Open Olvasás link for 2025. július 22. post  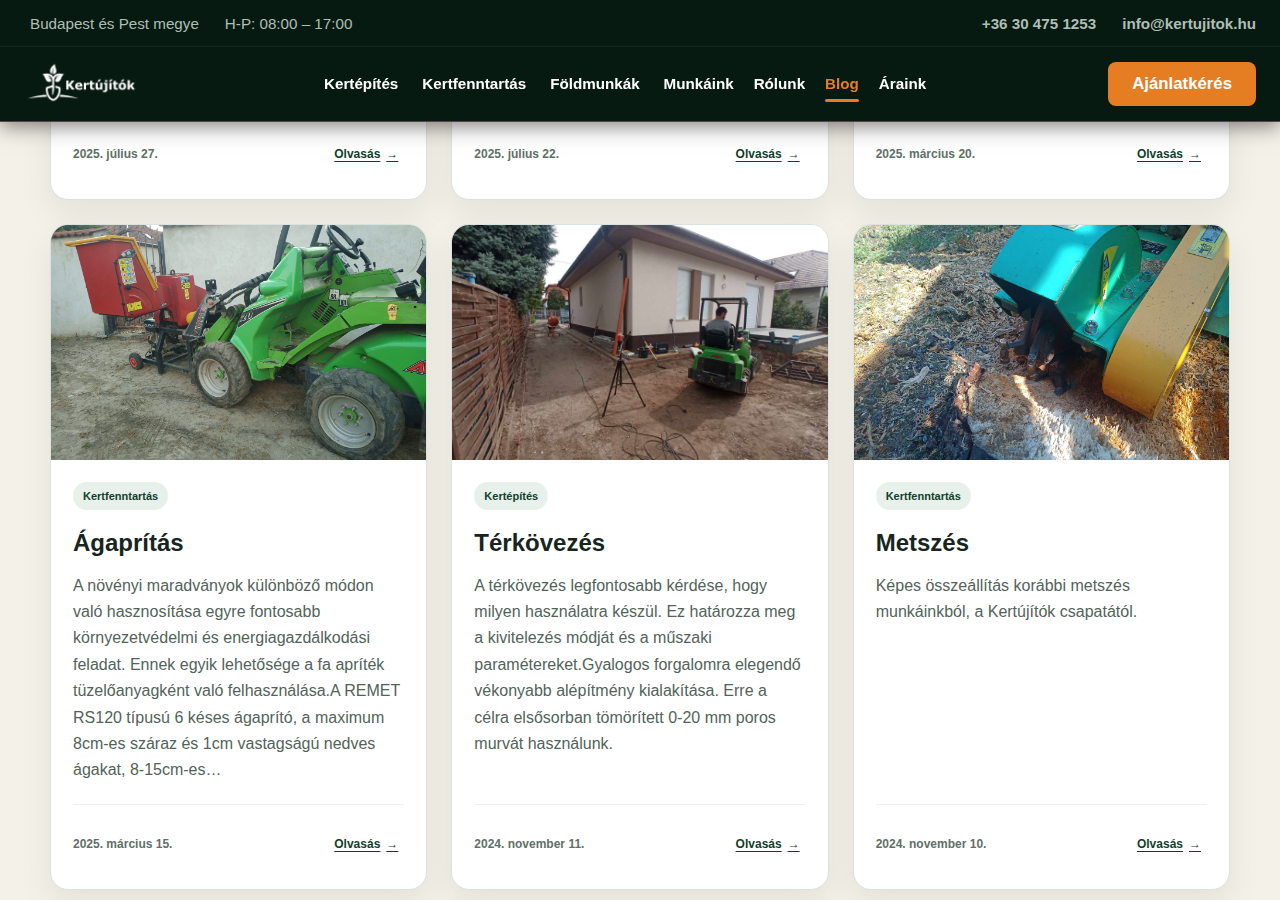pyautogui.click(x=767, y=154)
